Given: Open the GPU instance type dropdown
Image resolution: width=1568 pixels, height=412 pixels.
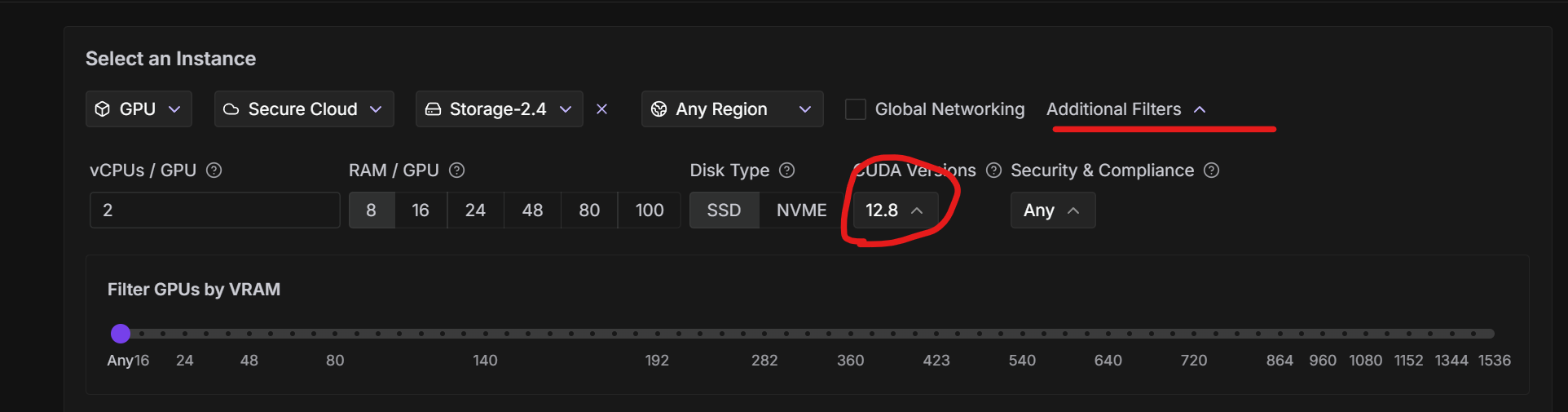Looking at the screenshot, I should coord(139,109).
